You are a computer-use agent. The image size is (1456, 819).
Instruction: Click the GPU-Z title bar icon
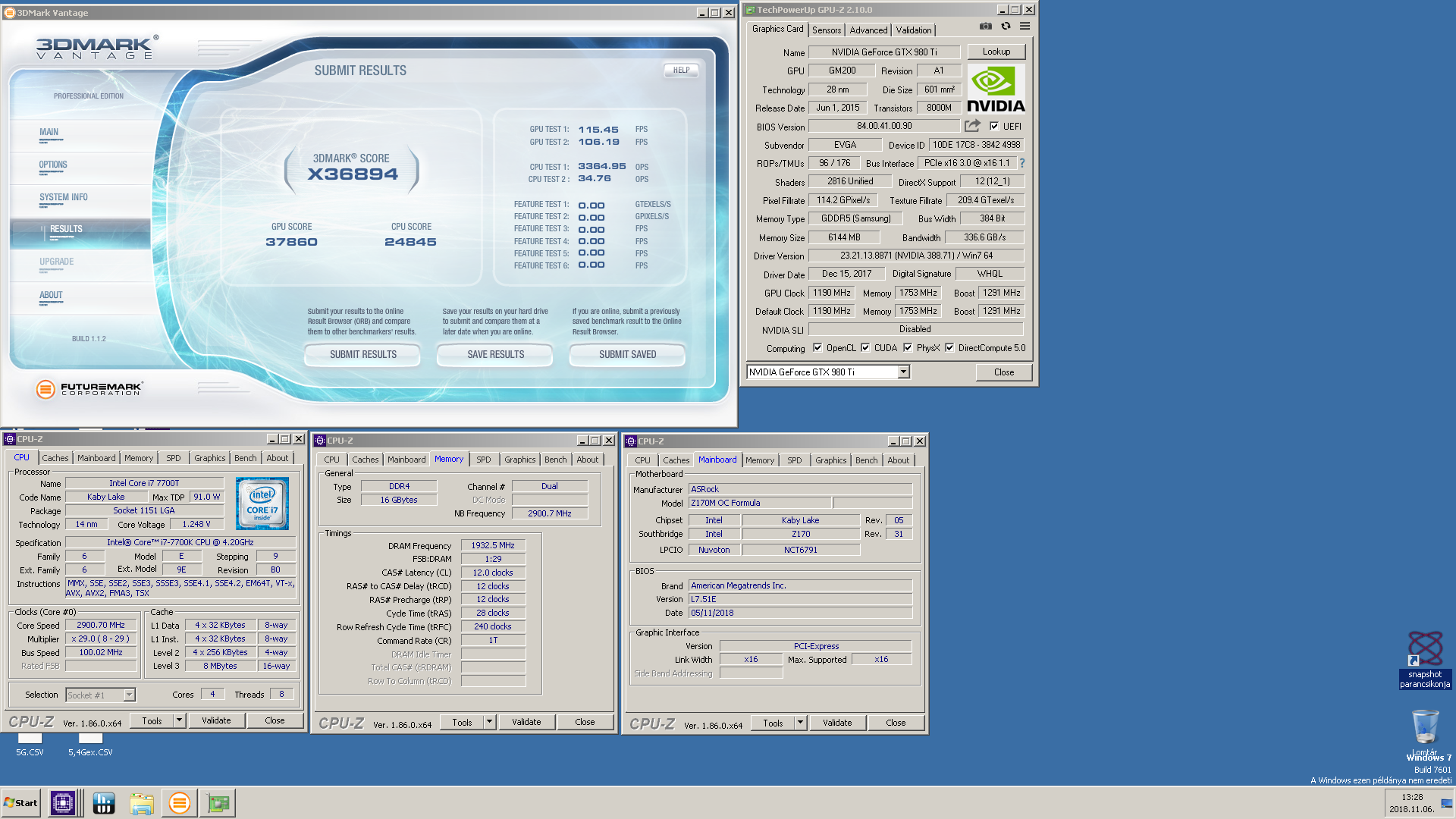(750, 10)
